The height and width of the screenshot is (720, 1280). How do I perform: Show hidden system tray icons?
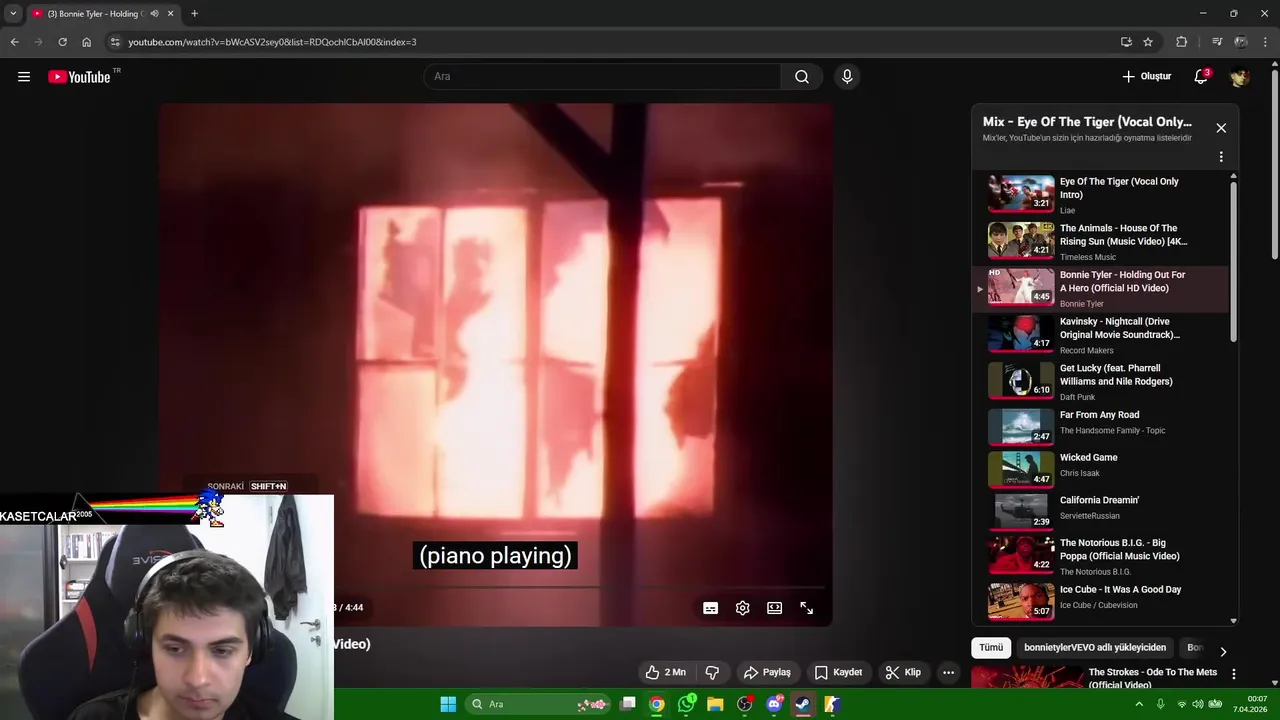point(1138,704)
